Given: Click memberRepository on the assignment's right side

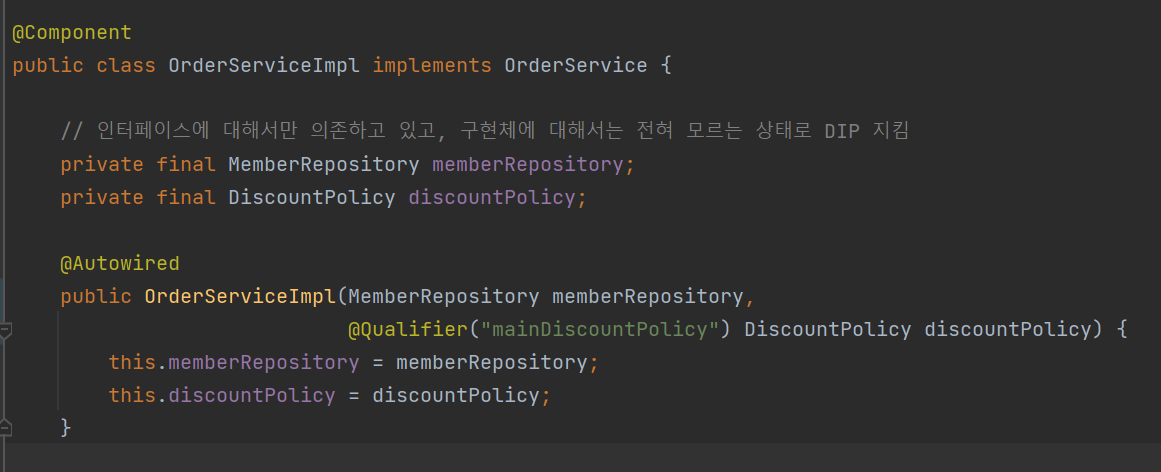Looking at the screenshot, I should [492, 363].
